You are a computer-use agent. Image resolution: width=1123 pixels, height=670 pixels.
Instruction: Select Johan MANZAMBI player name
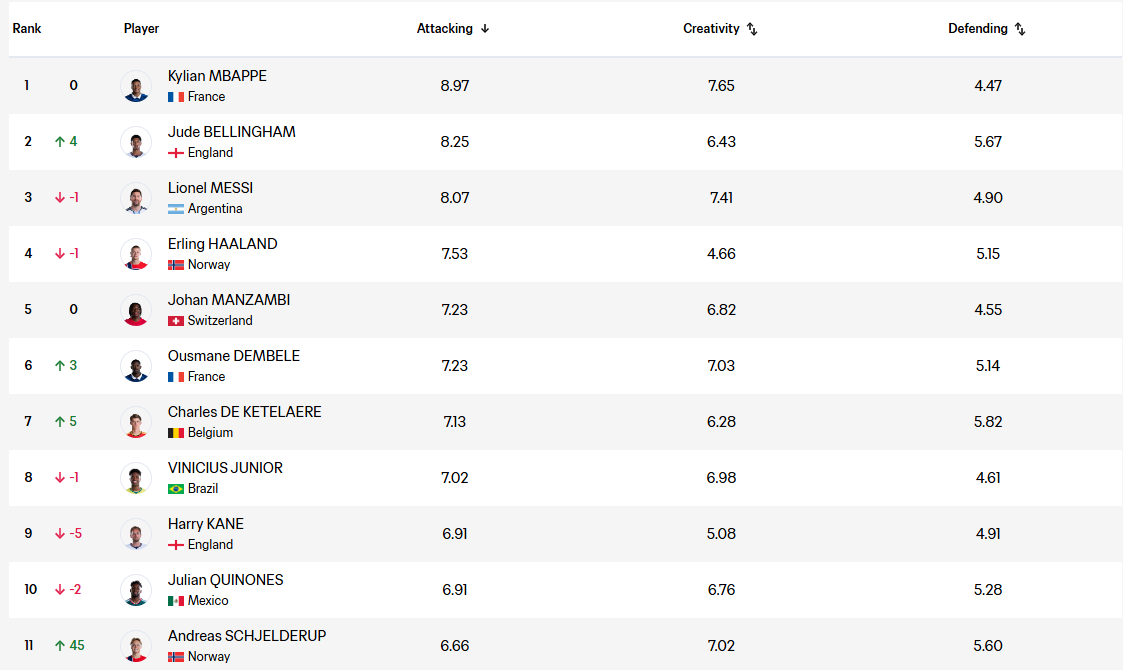[229, 300]
